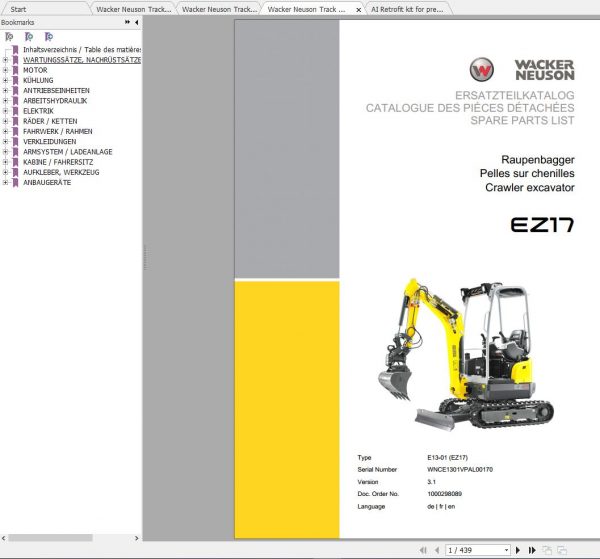This screenshot has width=600, height=559.
Task: Expand the AUFKLEBER, WERKZEUG node
Action: tap(5, 172)
